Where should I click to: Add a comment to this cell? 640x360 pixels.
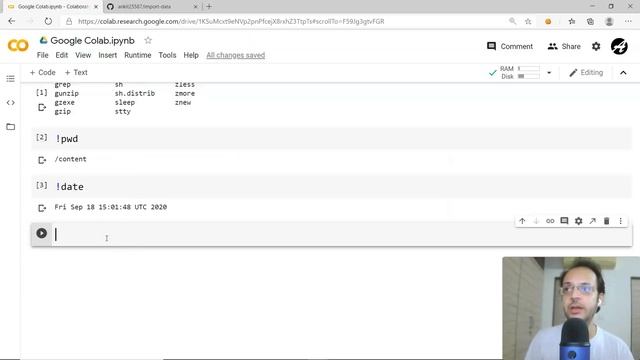pyautogui.click(x=564, y=221)
